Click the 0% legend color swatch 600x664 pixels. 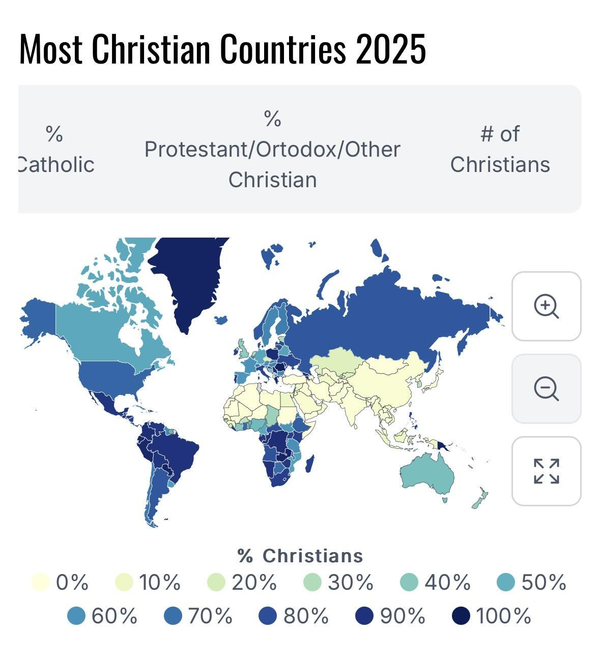coord(41,582)
